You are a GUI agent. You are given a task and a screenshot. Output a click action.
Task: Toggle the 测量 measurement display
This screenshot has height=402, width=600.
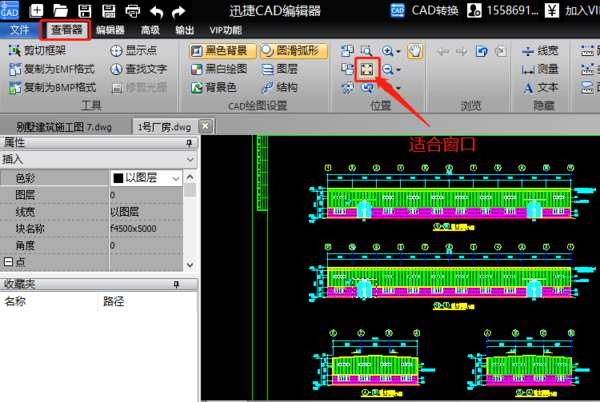pos(540,69)
